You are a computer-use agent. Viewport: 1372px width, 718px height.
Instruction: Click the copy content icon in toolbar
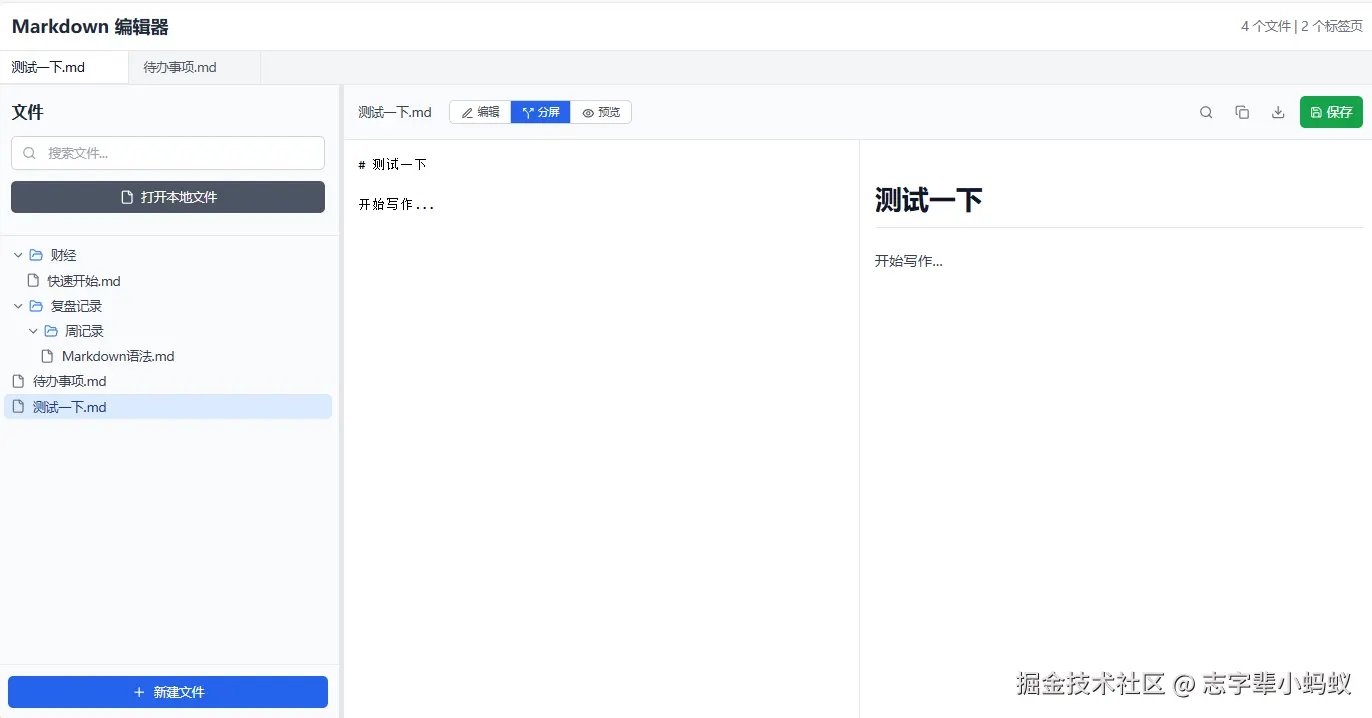click(1242, 112)
